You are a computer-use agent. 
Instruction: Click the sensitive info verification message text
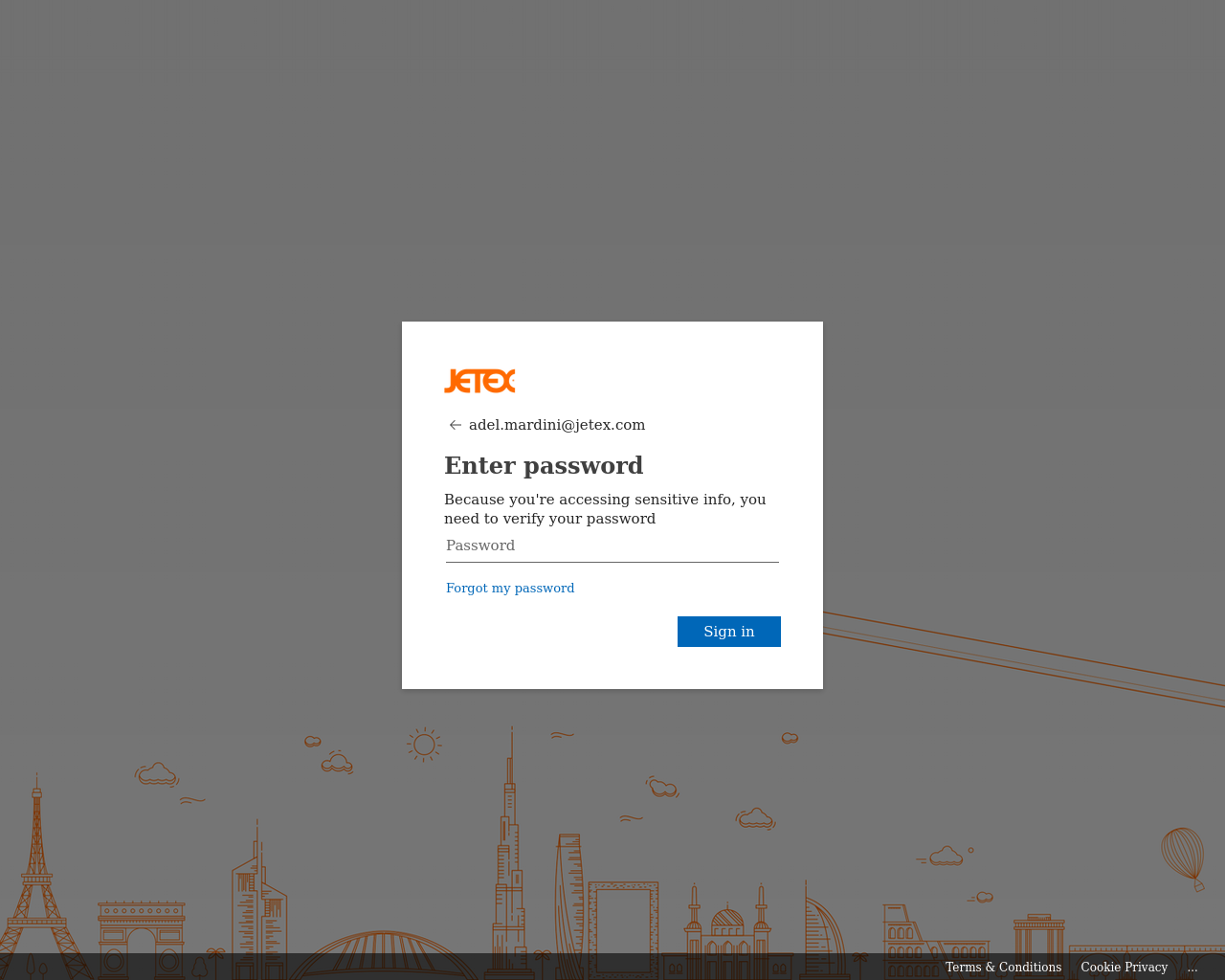pos(605,509)
